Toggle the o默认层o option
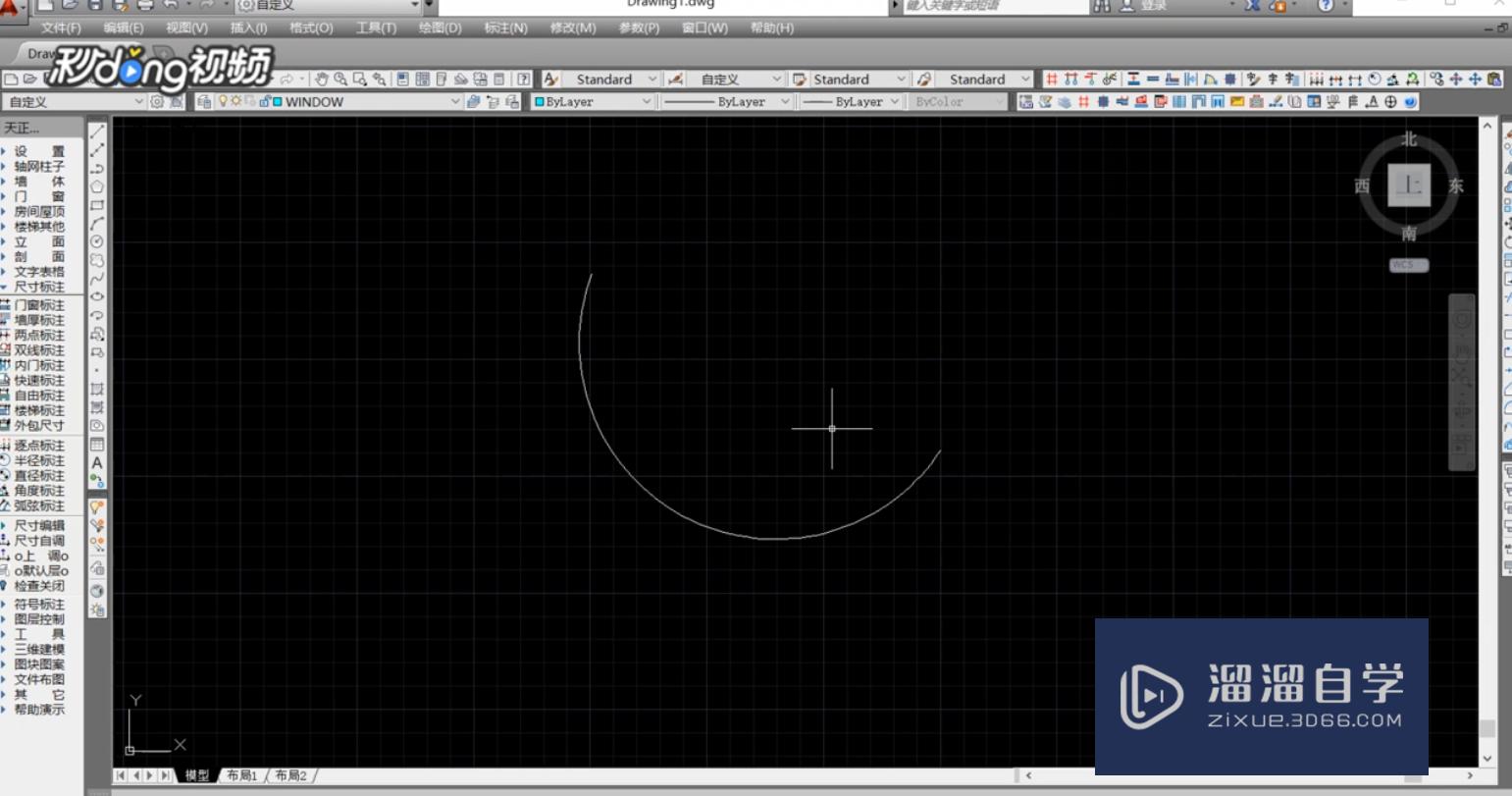 click(39, 570)
